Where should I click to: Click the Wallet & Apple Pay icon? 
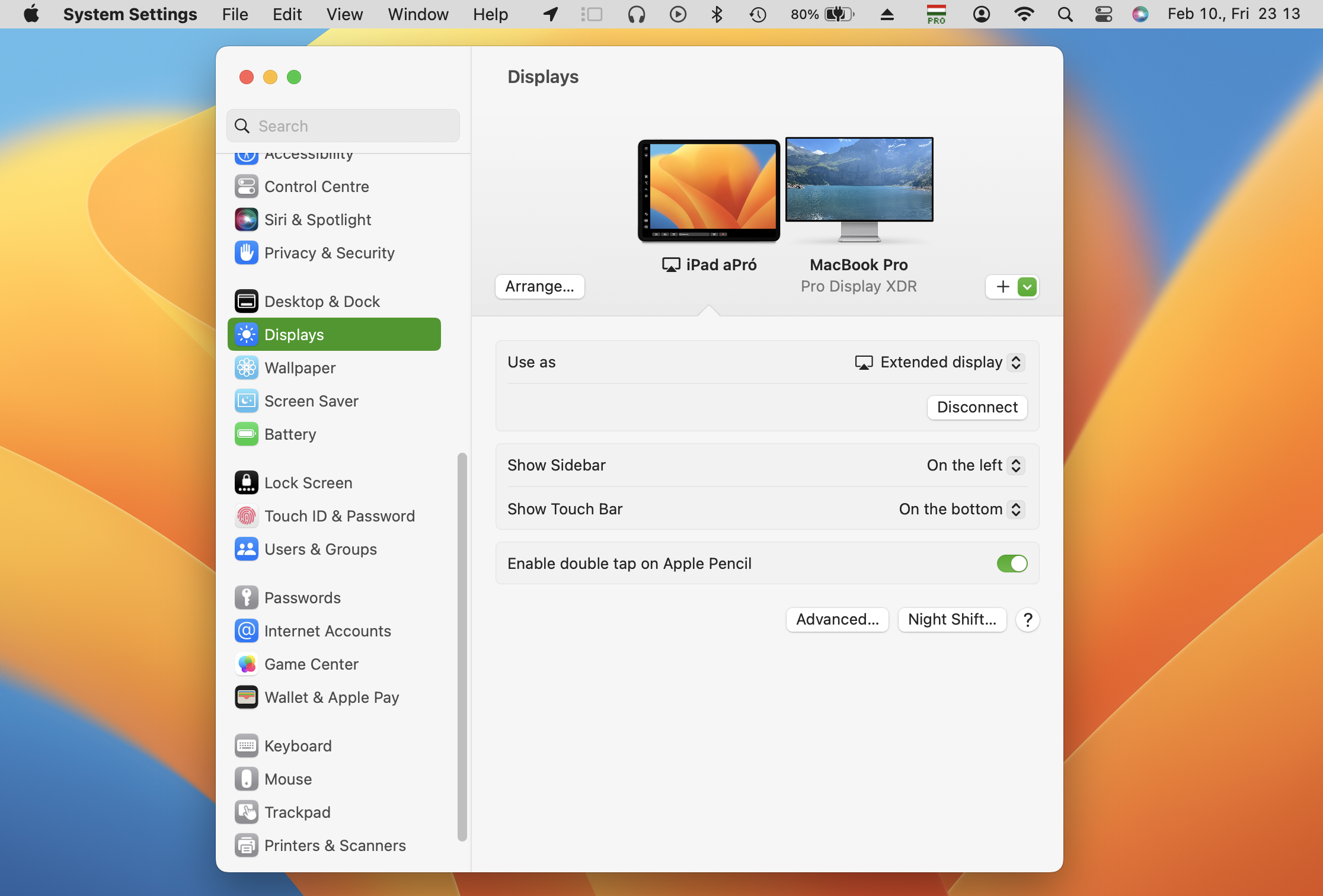[x=246, y=697]
